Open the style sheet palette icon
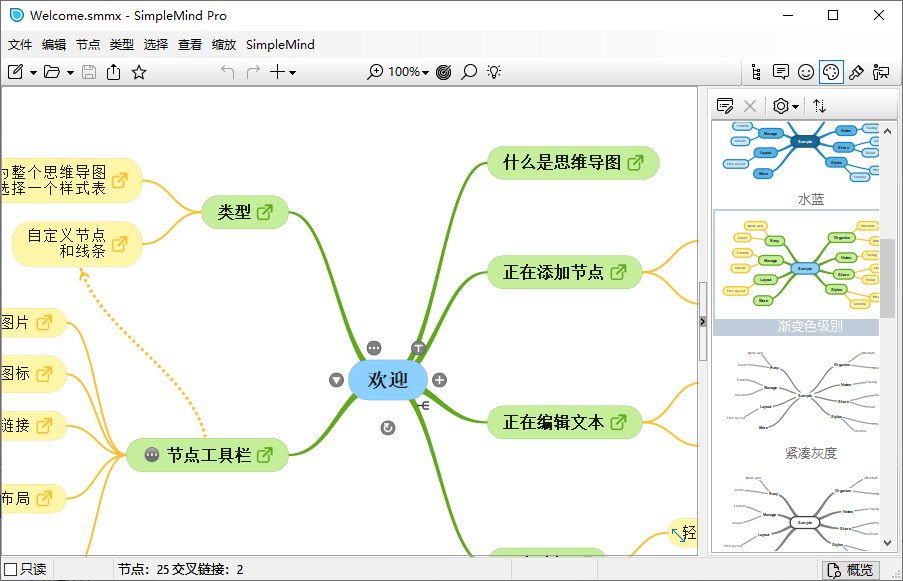 (831, 71)
